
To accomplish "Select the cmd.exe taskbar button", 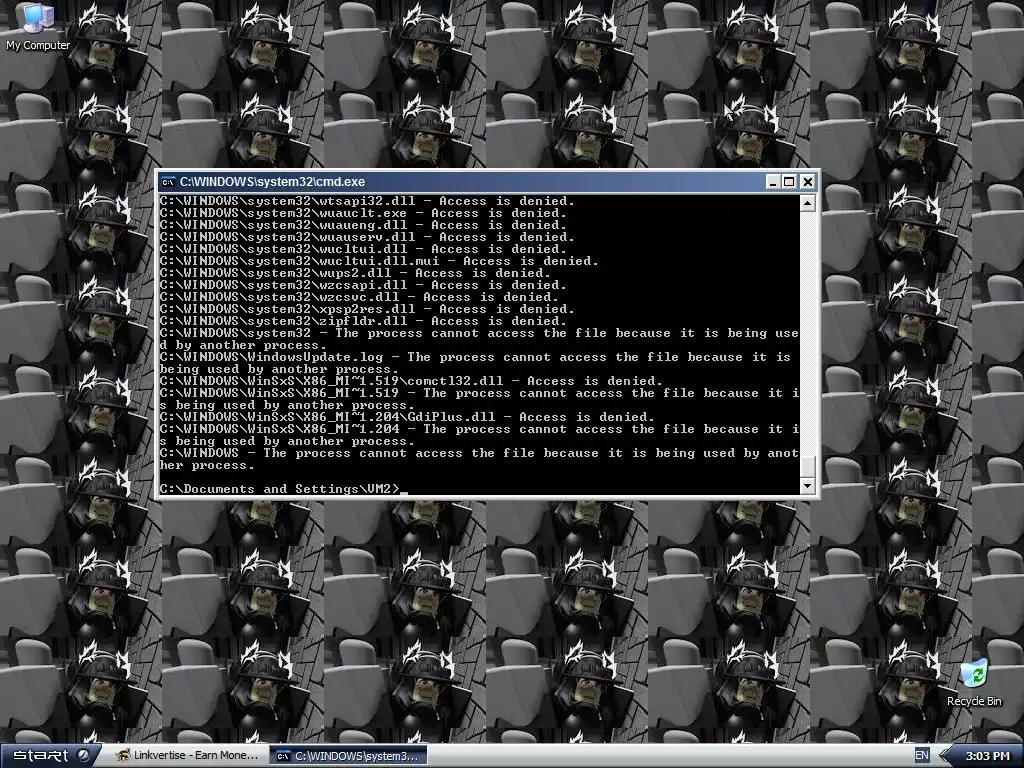I will pos(348,756).
